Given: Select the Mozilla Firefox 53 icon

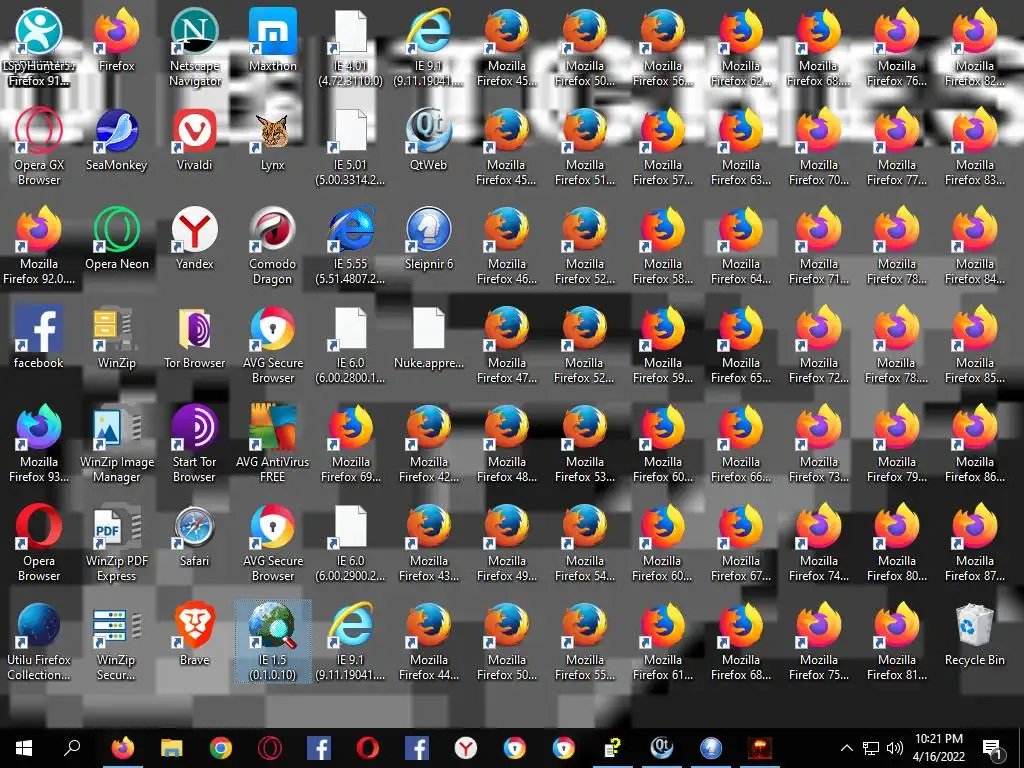Looking at the screenshot, I should click(x=584, y=444).
